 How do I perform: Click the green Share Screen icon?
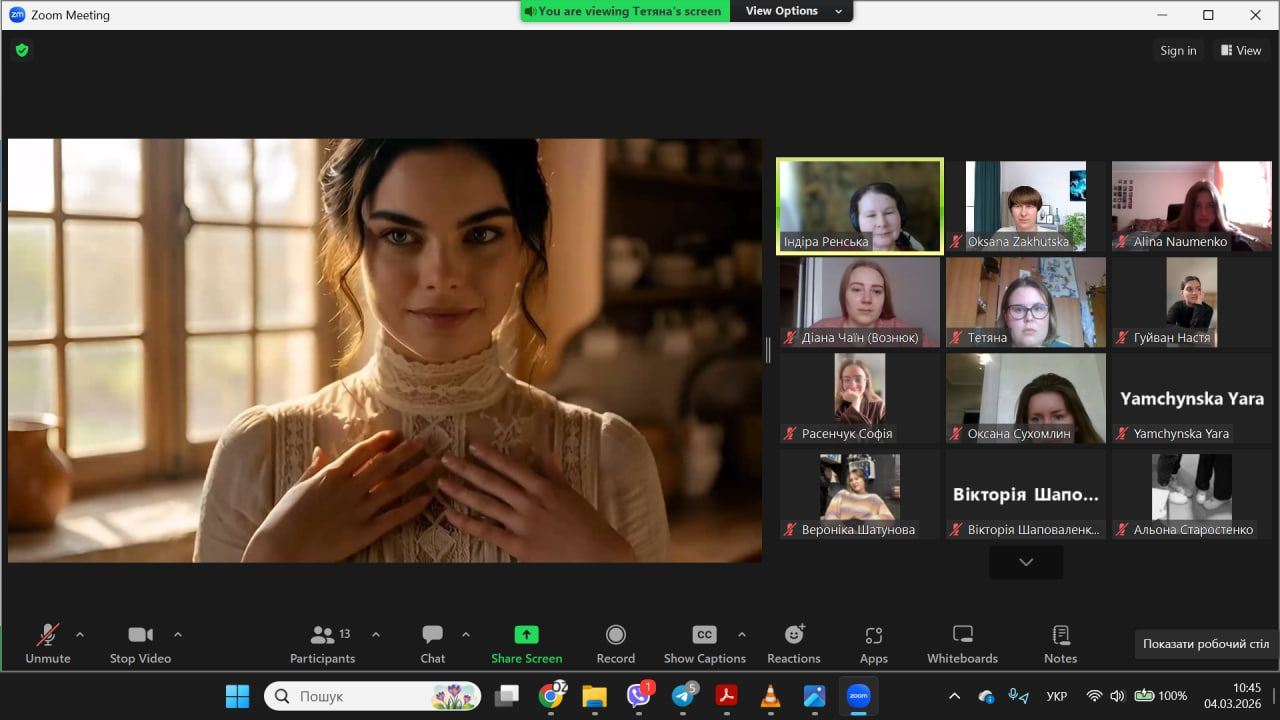coord(526,635)
